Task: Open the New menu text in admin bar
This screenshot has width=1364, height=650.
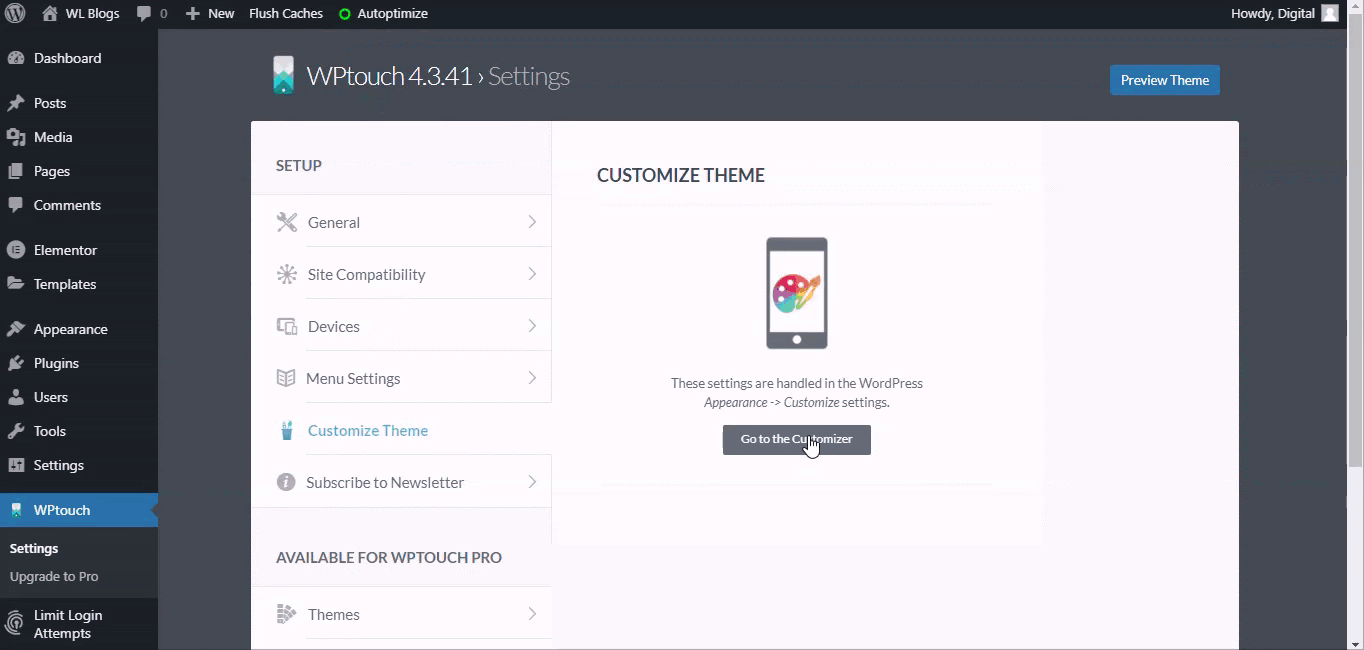Action: 221,14
